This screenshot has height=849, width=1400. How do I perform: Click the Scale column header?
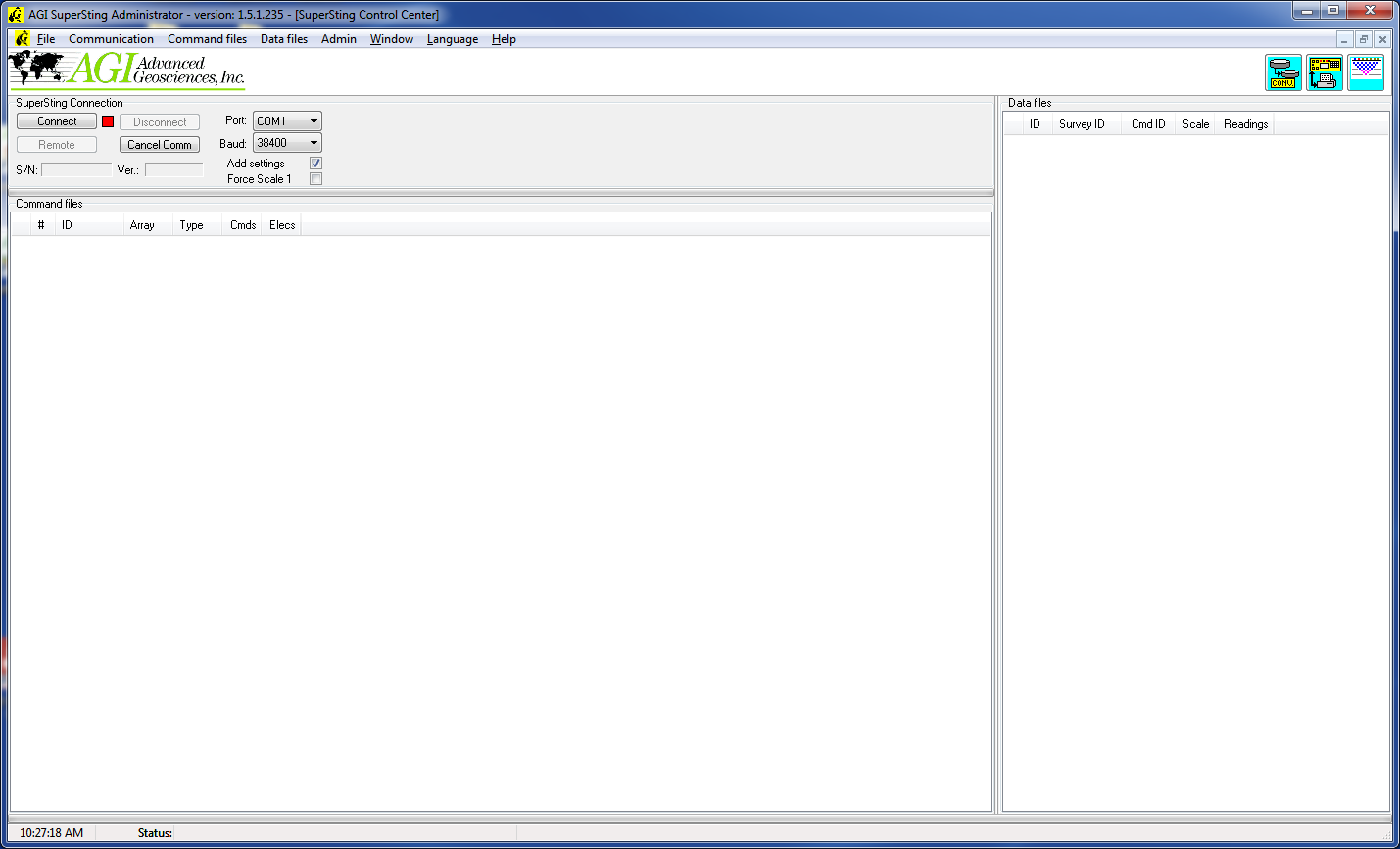(x=1195, y=124)
